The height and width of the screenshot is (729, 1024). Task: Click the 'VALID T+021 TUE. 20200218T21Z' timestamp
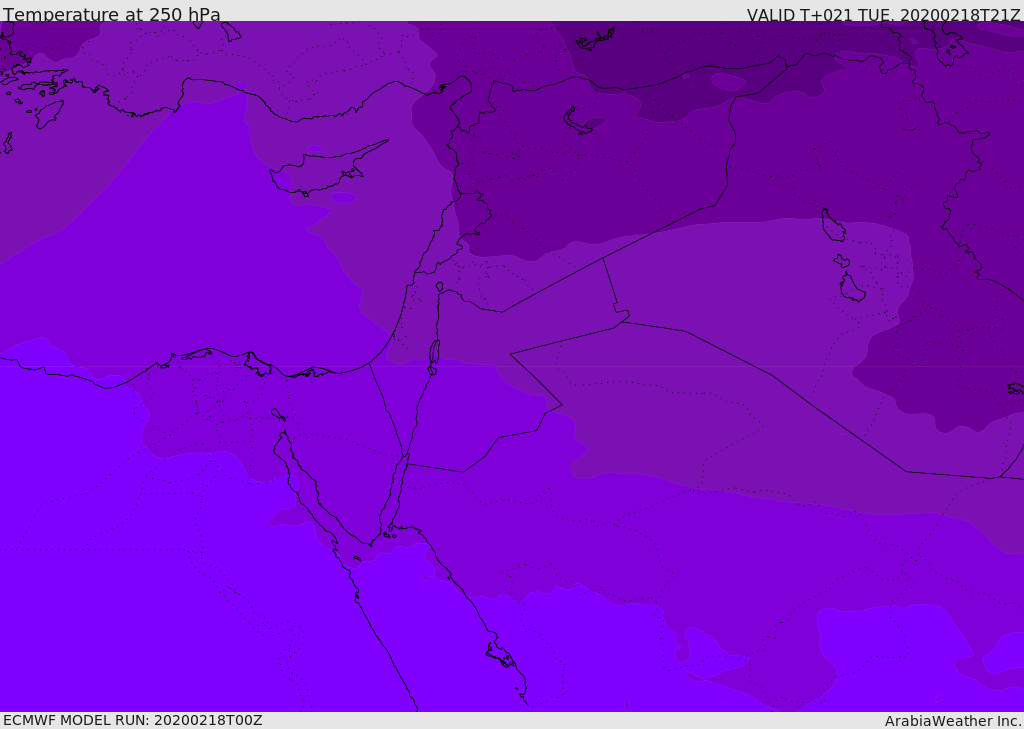click(883, 14)
